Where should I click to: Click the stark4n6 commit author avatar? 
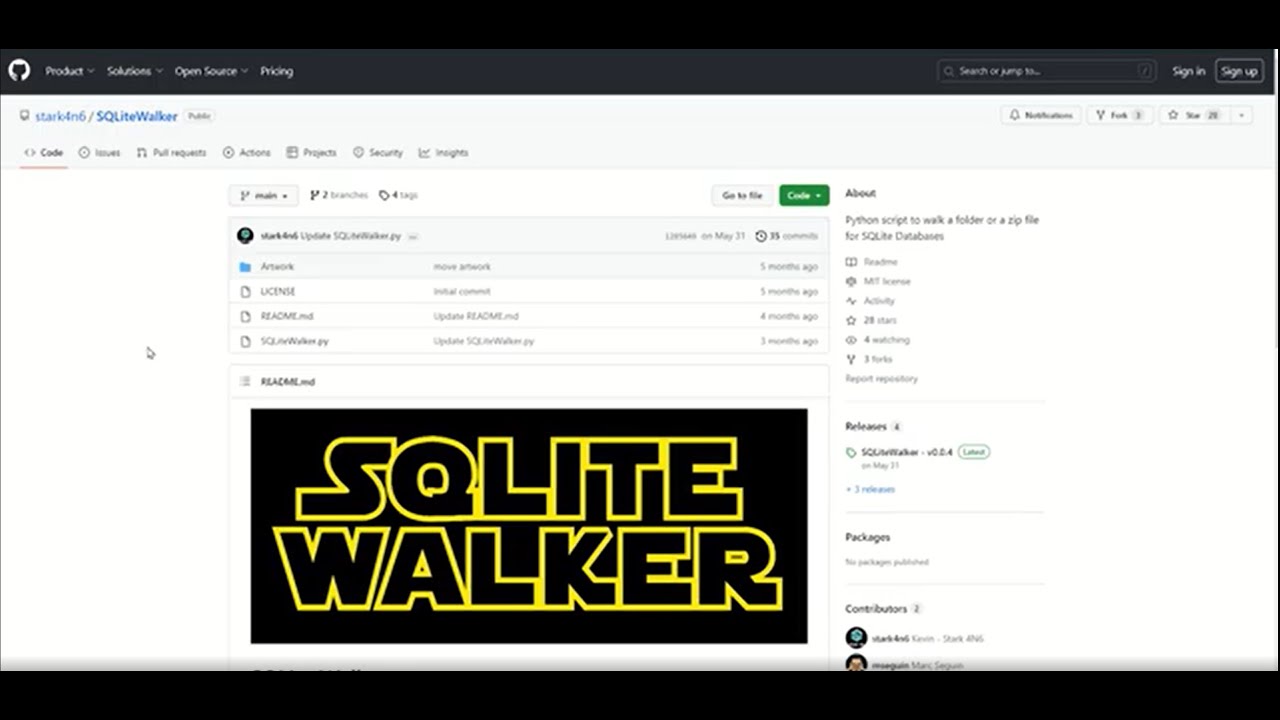click(x=245, y=236)
